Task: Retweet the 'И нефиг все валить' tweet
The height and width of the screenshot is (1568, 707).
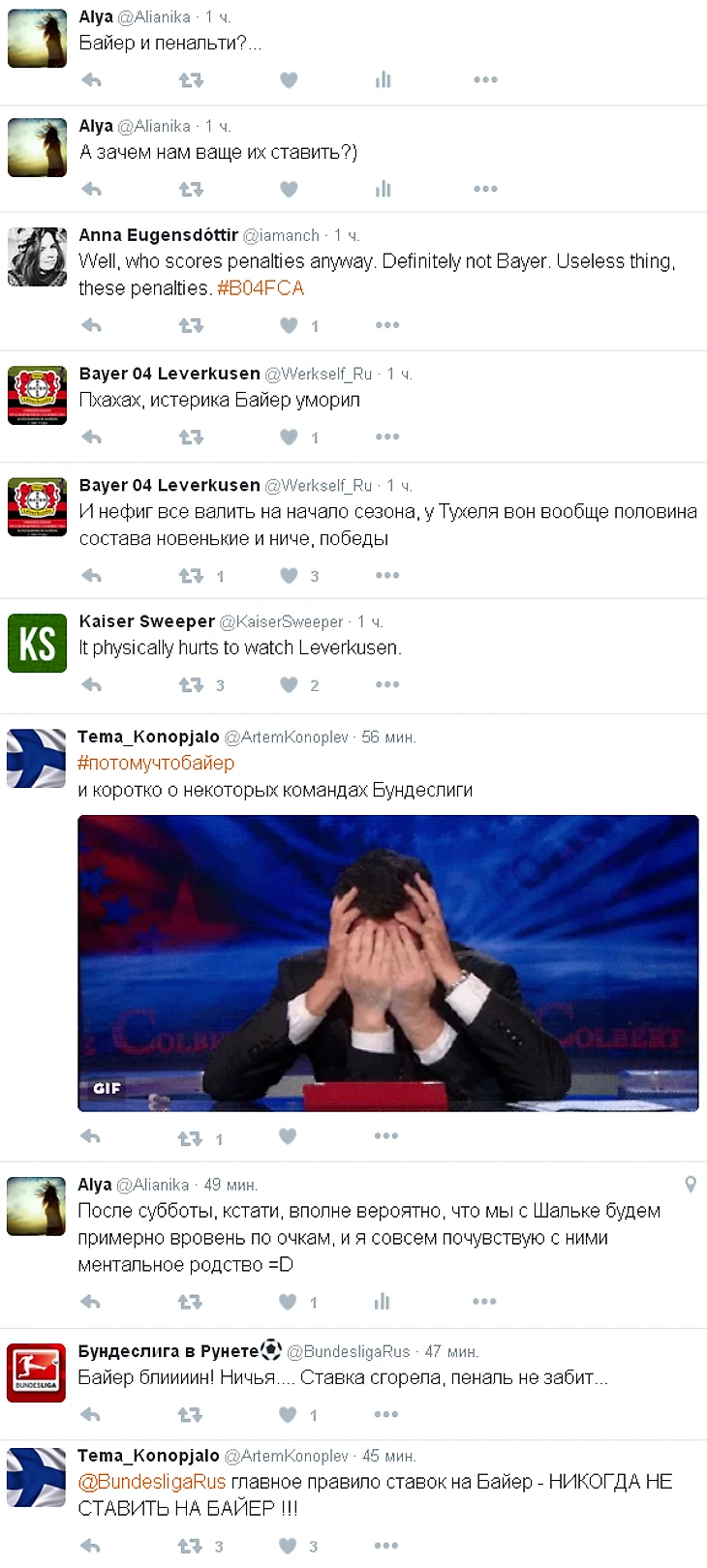Action: click(191, 576)
